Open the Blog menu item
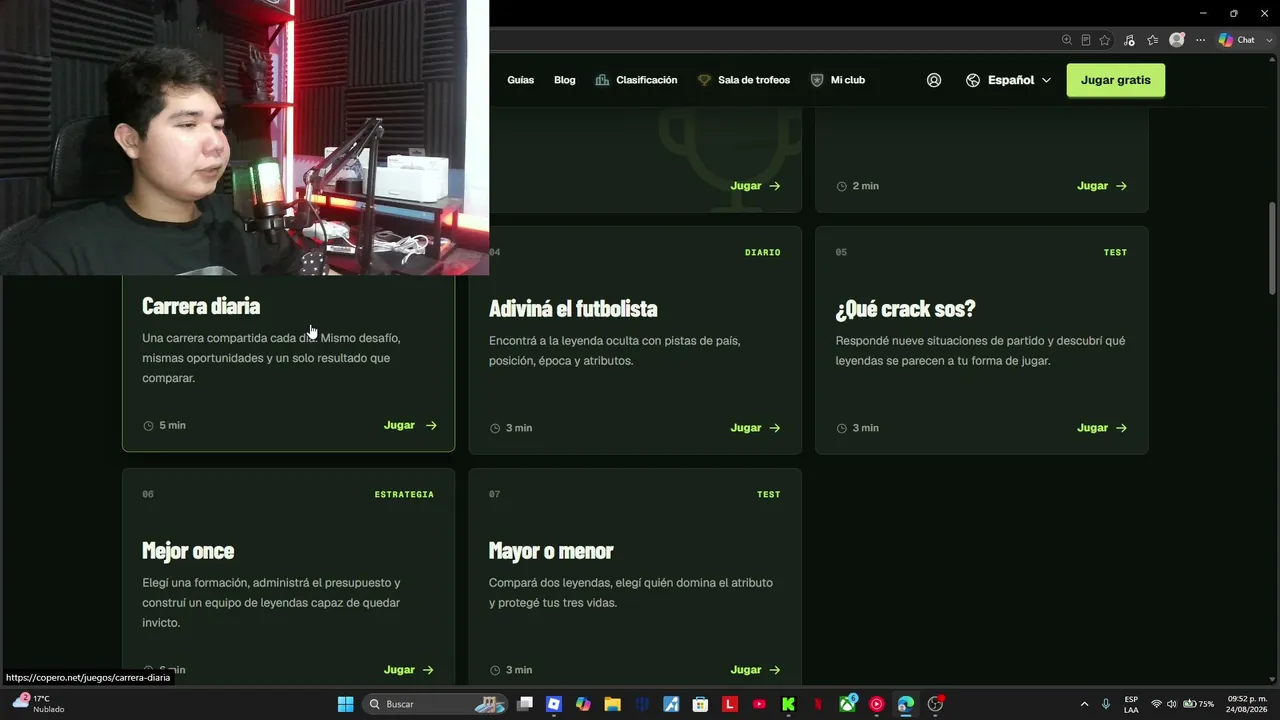Screen dimensions: 1280x720 pyautogui.click(x=565, y=80)
